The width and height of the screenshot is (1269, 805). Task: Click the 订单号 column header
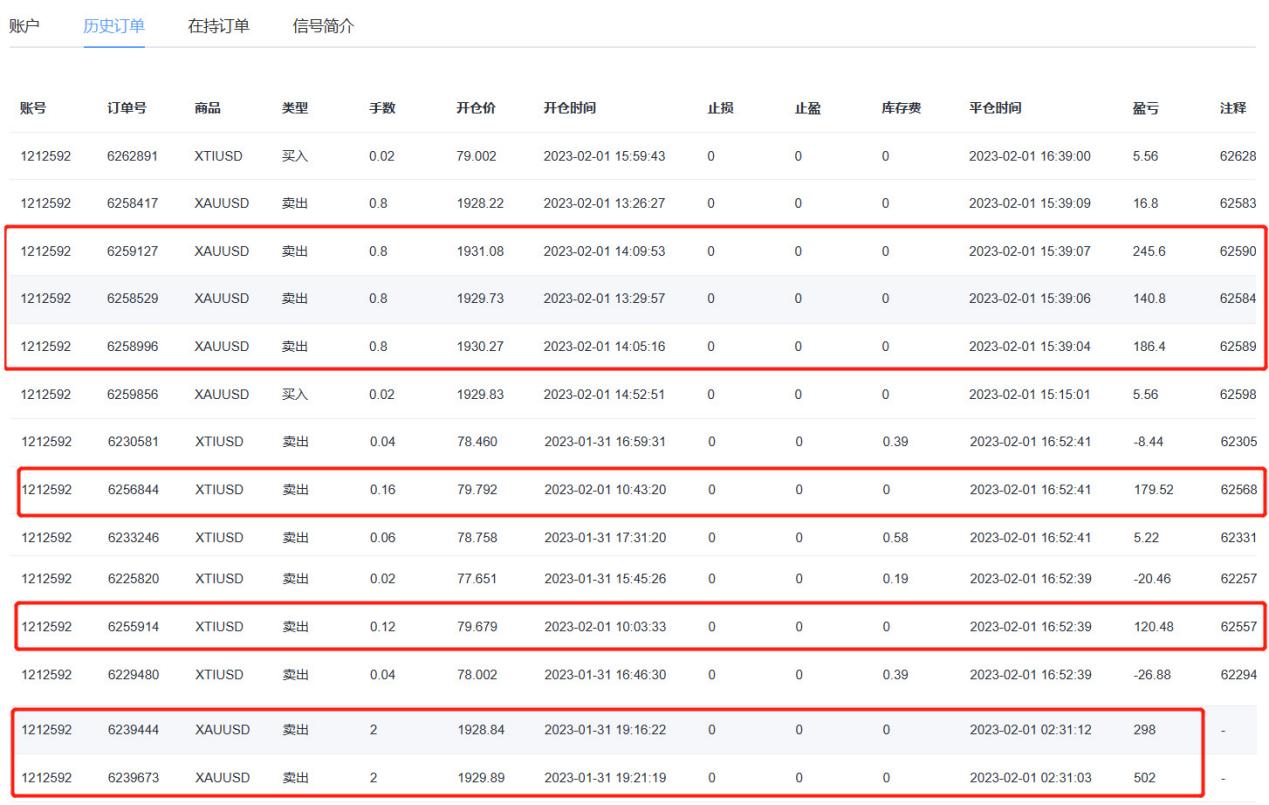tap(128, 108)
